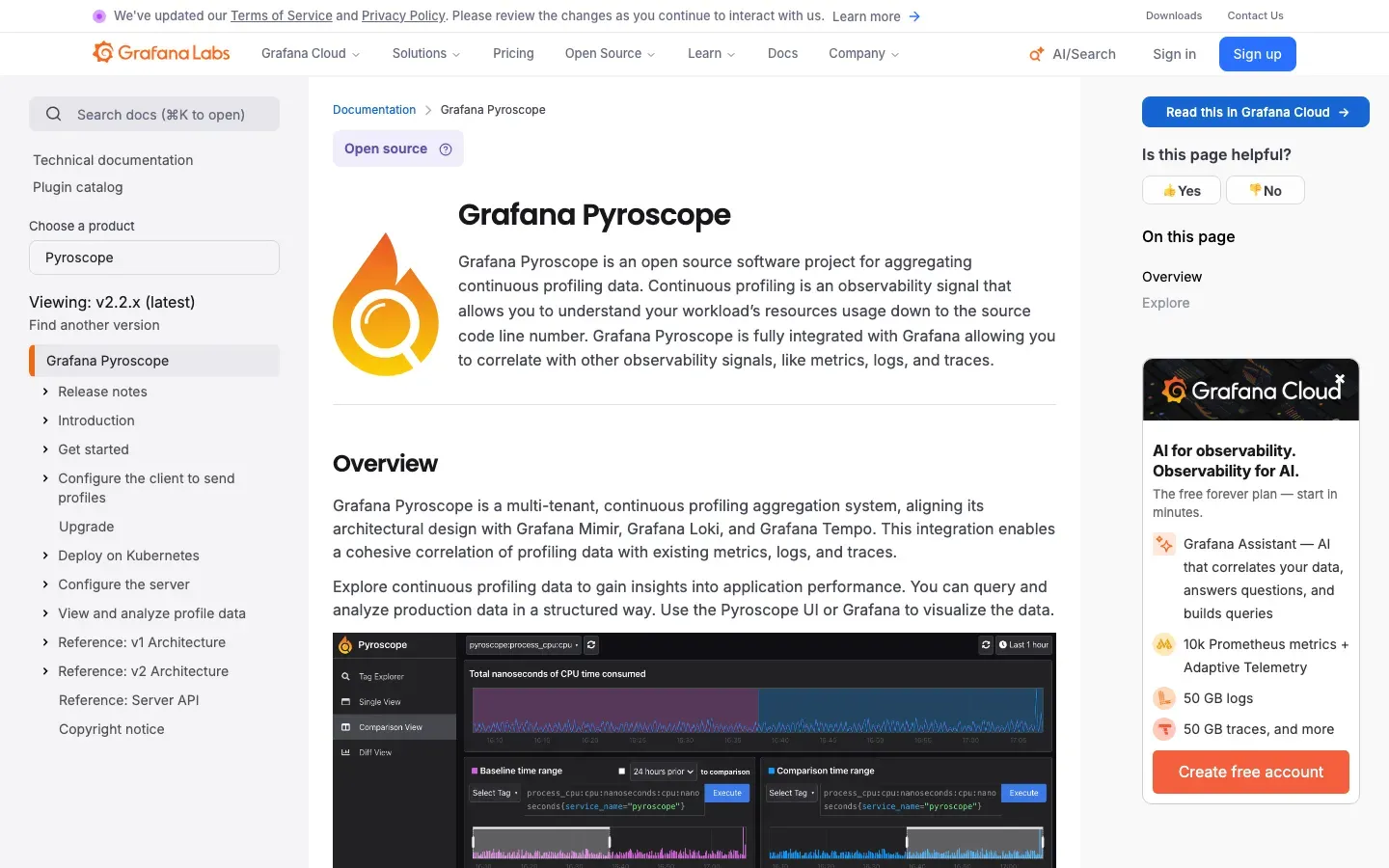This screenshot has width=1389, height=868.
Task: Click Find another version
Action: (x=95, y=325)
